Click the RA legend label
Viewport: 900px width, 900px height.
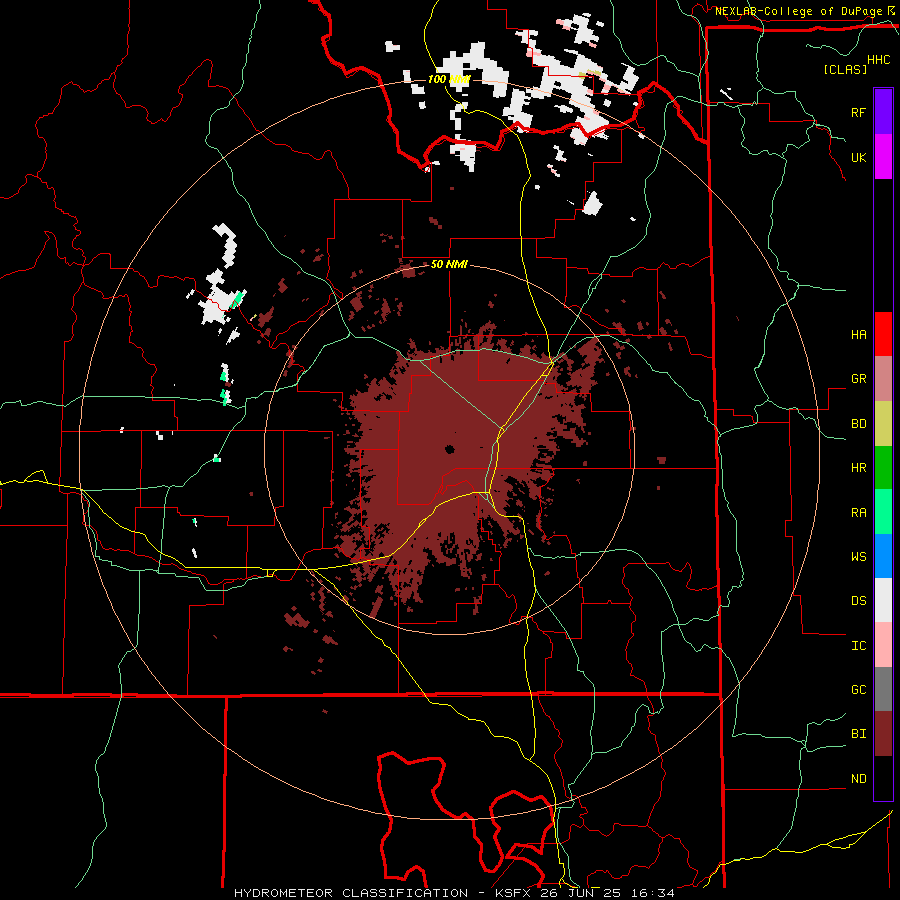[x=858, y=513]
